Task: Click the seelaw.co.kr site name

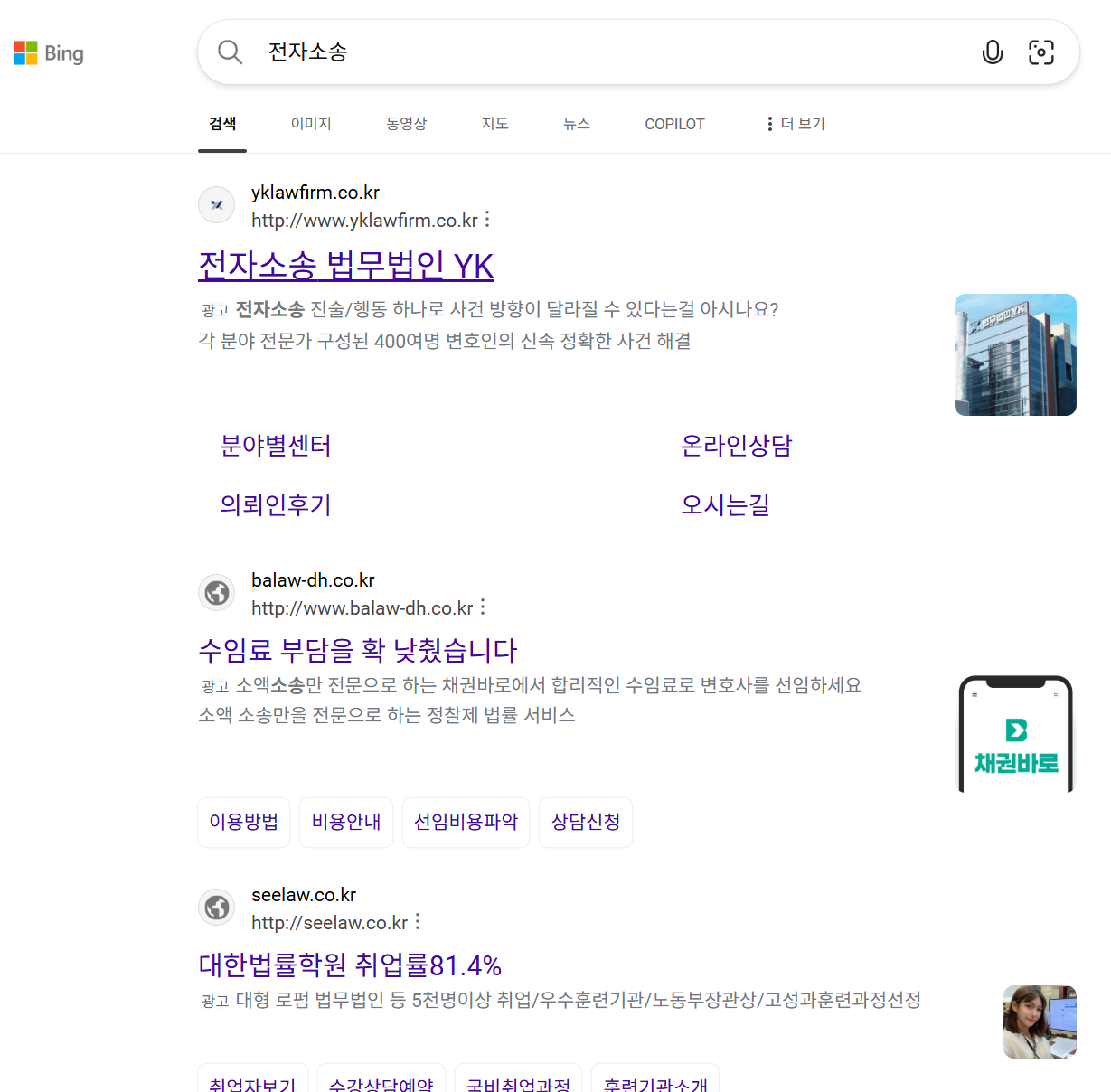Action: click(x=304, y=895)
